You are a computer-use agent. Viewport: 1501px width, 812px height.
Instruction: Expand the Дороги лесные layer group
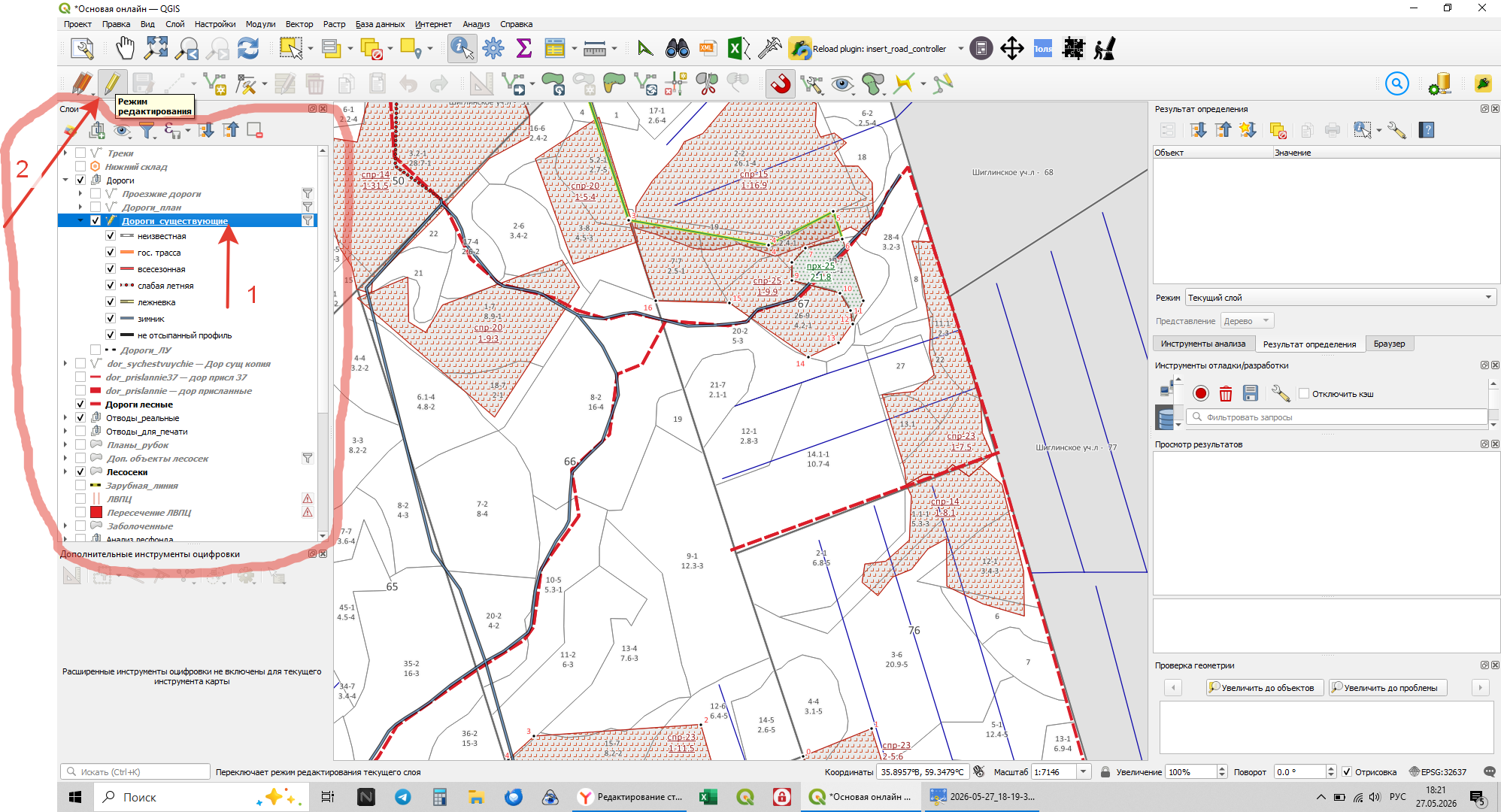[x=65, y=404]
